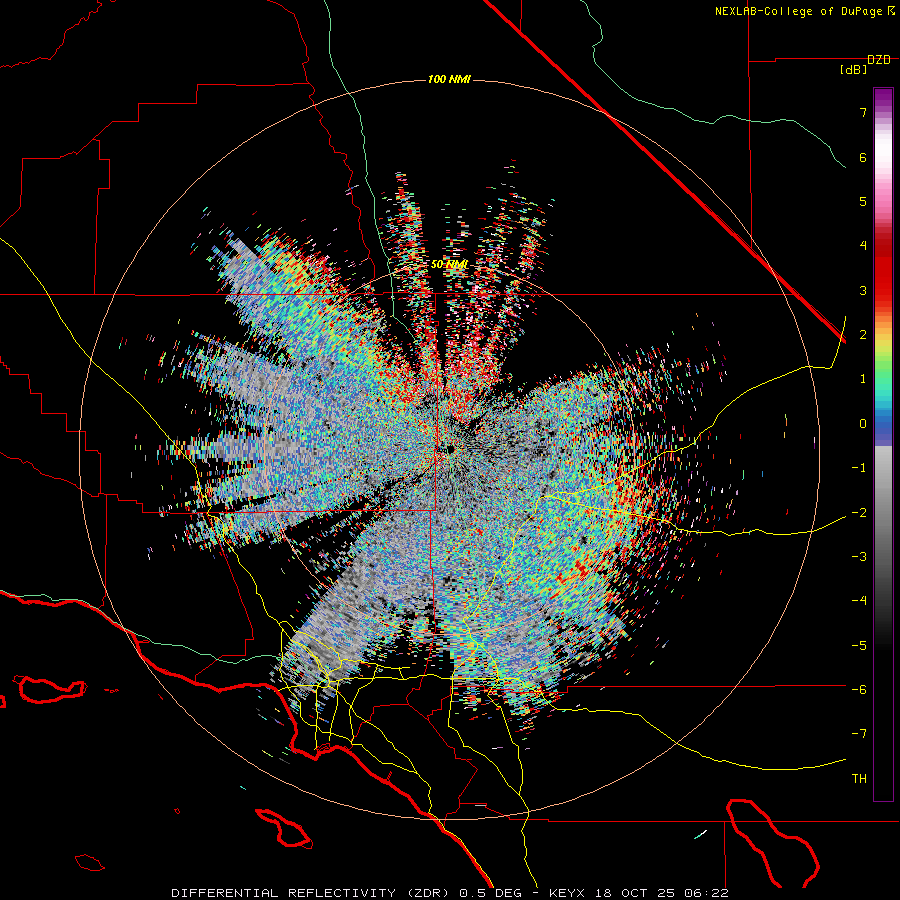This screenshot has width=900, height=900.
Task: Click the radar site center dot
Action: [x=451, y=449]
